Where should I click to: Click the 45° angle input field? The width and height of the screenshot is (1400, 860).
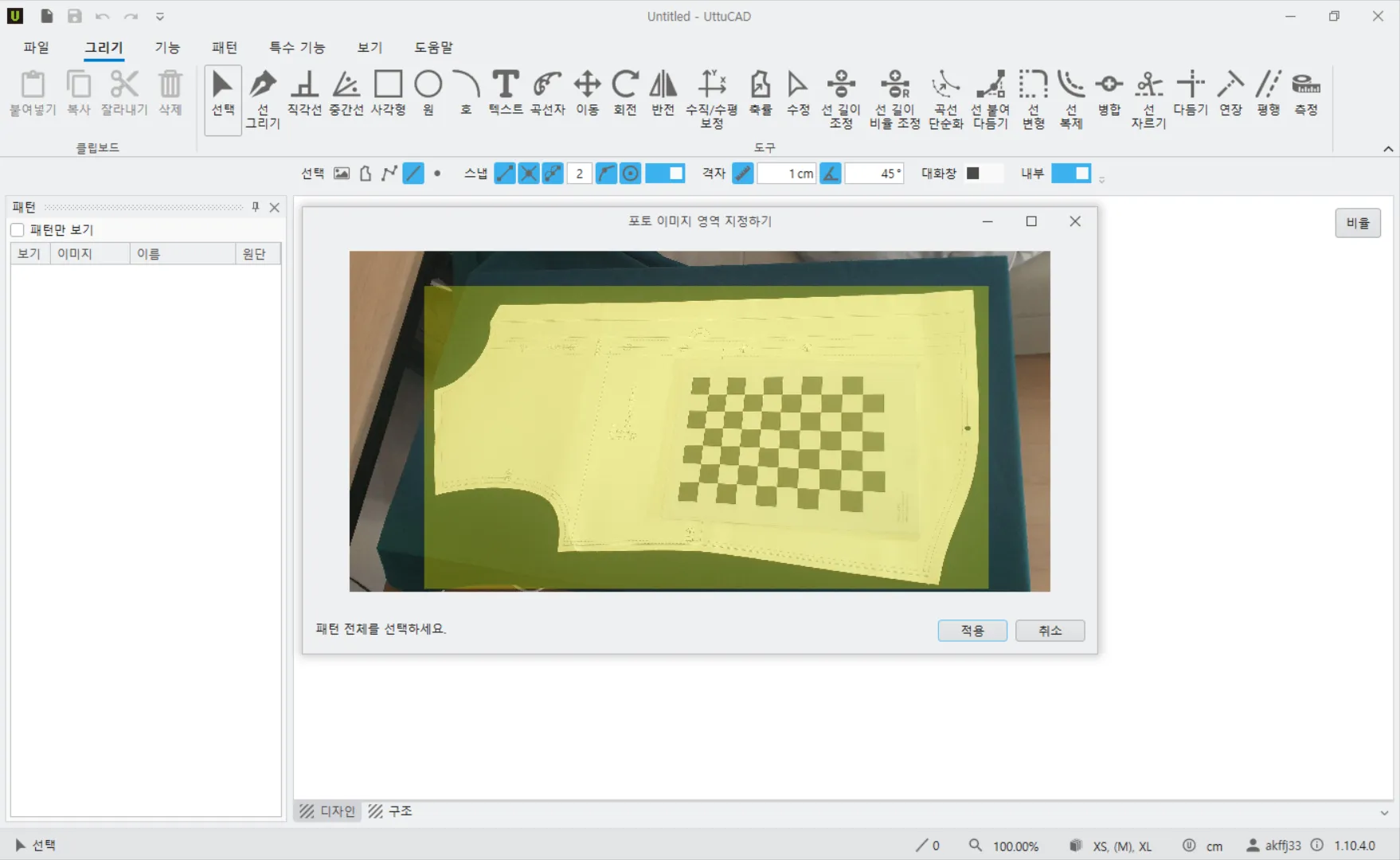coord(874,174)
